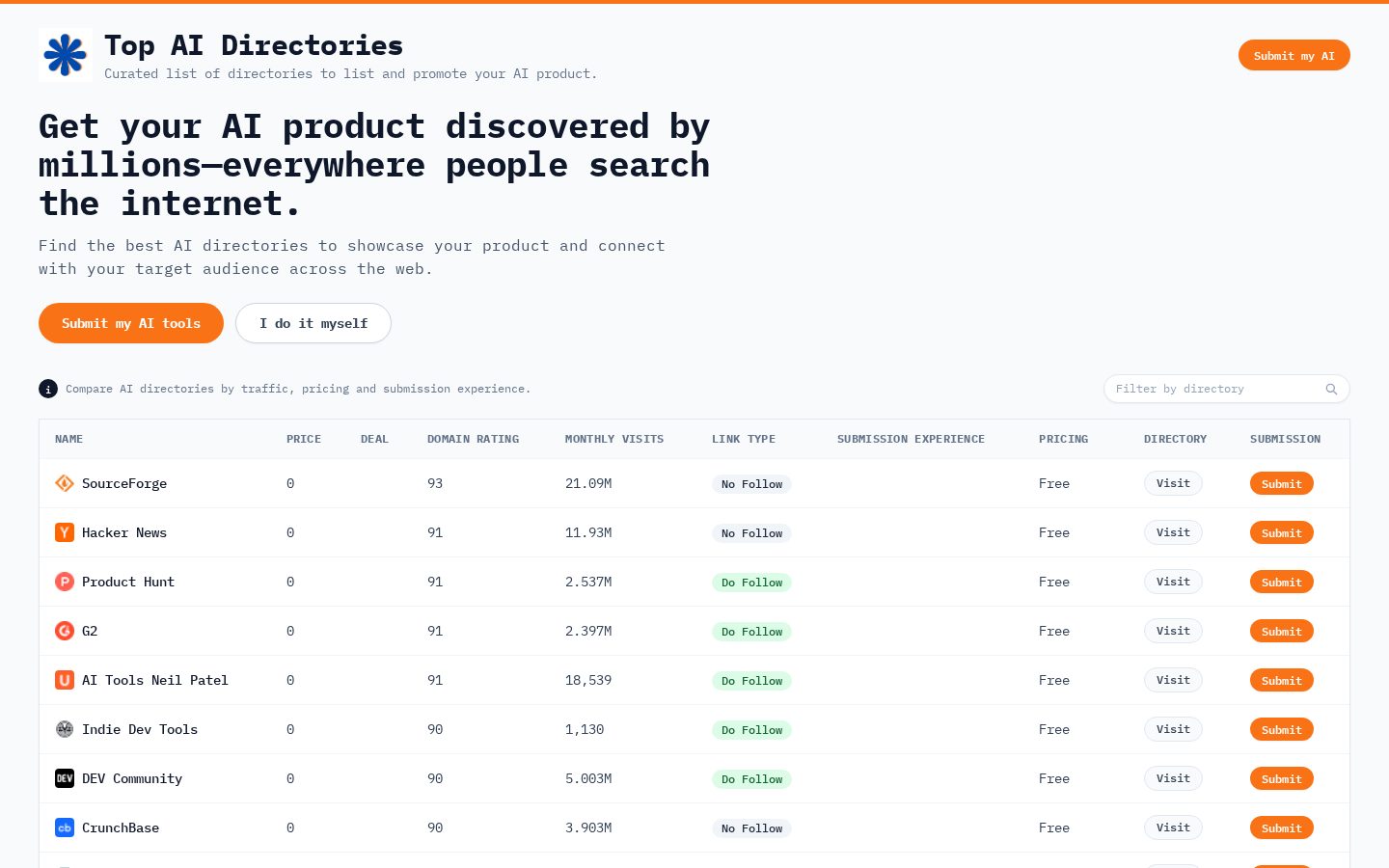Click the Product Hunt P icon
The width and height of the screenshot is (1389, 868).
point(65,582)
